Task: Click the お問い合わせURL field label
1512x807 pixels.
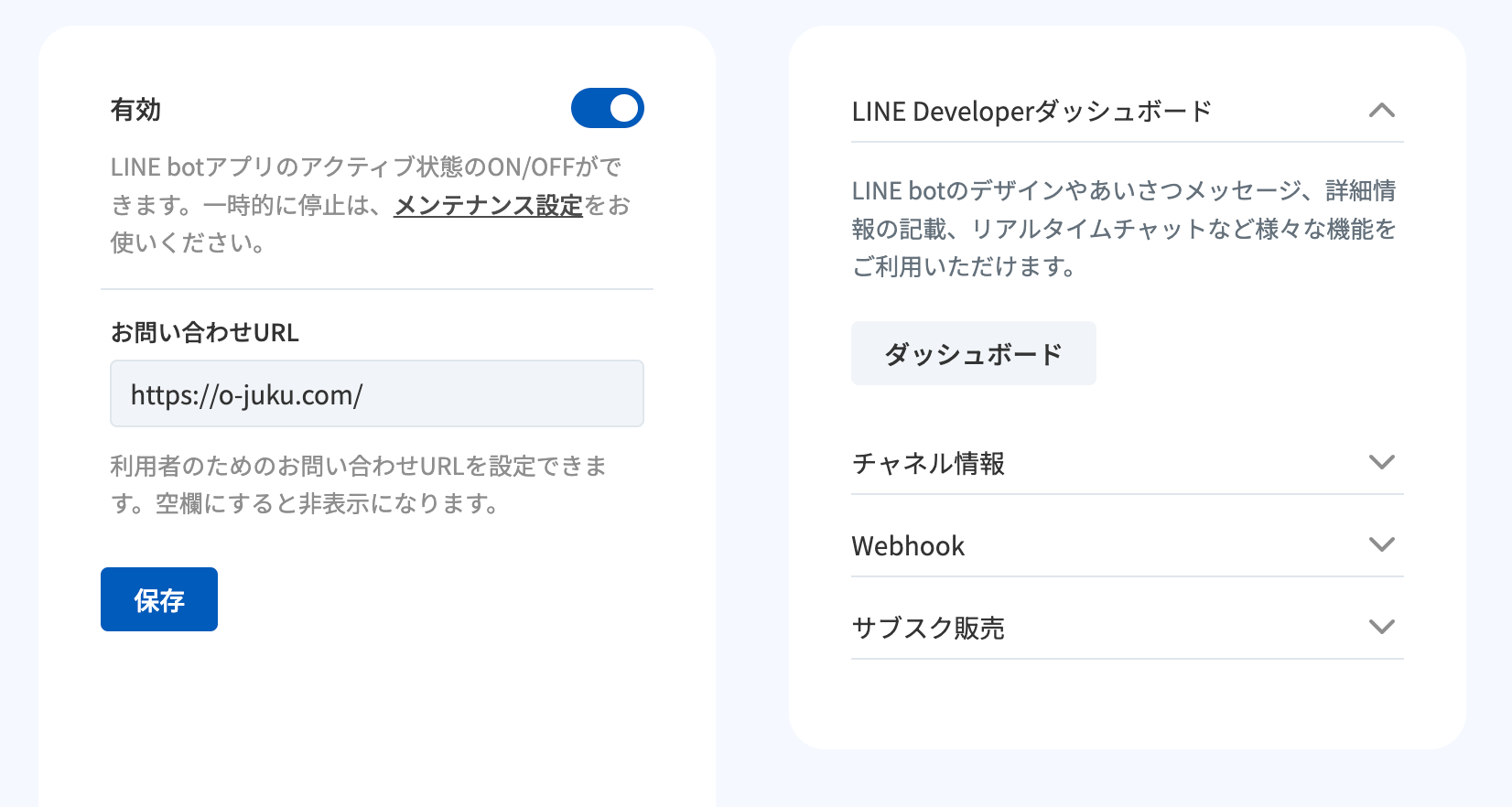Action: [x=204, y=332]
